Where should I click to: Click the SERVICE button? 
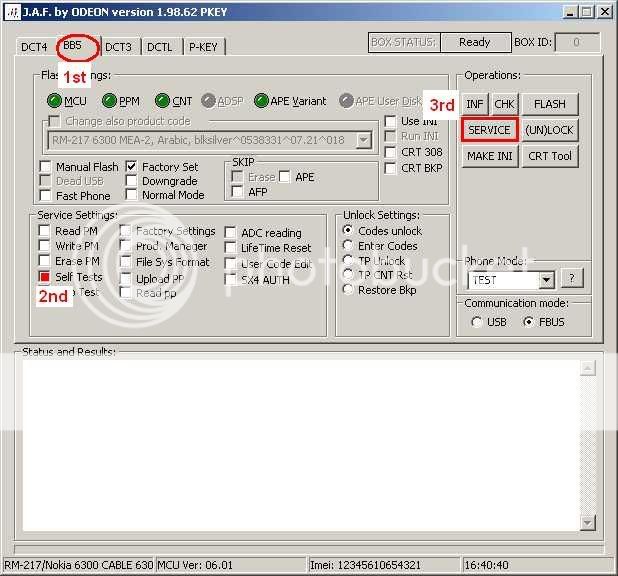pyautogui.click(x=489, y=130)
